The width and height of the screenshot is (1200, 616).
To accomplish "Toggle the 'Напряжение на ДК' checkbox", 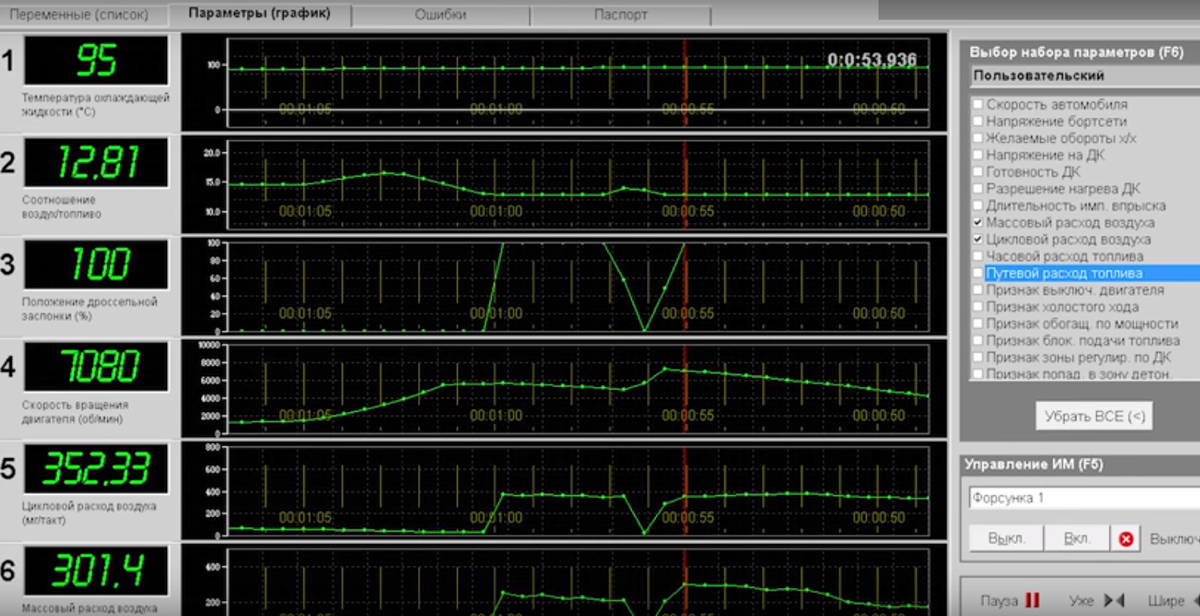I will coord(977,155).
